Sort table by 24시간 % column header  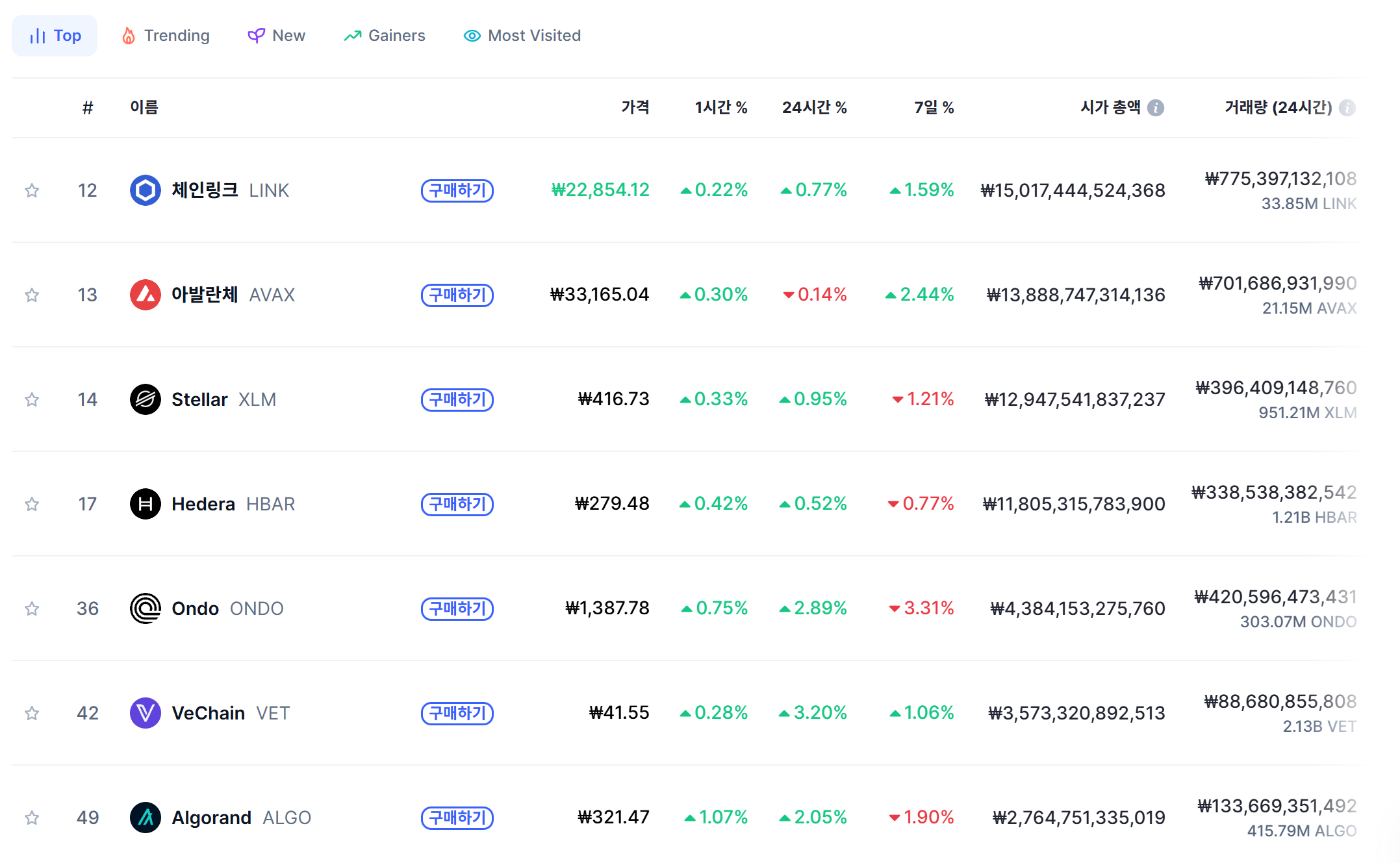814,107
